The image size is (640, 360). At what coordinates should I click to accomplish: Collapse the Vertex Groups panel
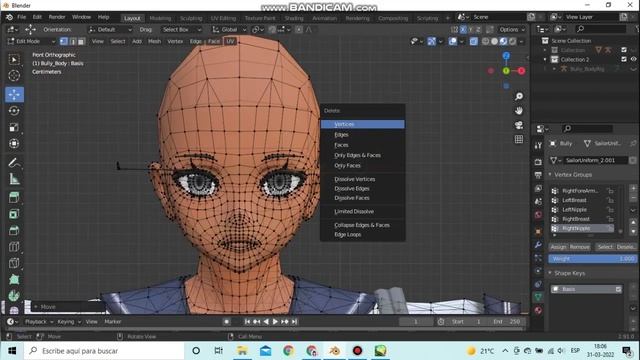click(x=550, y=174)
